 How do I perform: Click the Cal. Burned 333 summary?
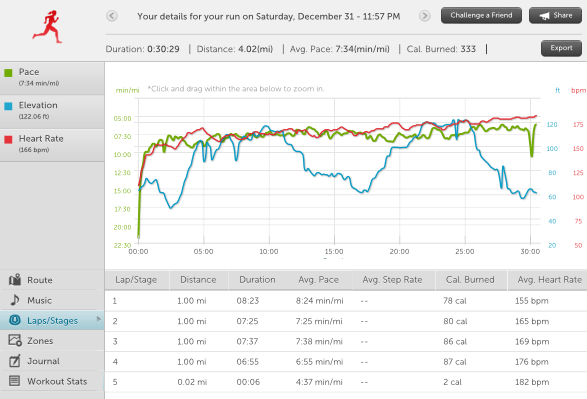pyautogui.click(x=441, y=49)
